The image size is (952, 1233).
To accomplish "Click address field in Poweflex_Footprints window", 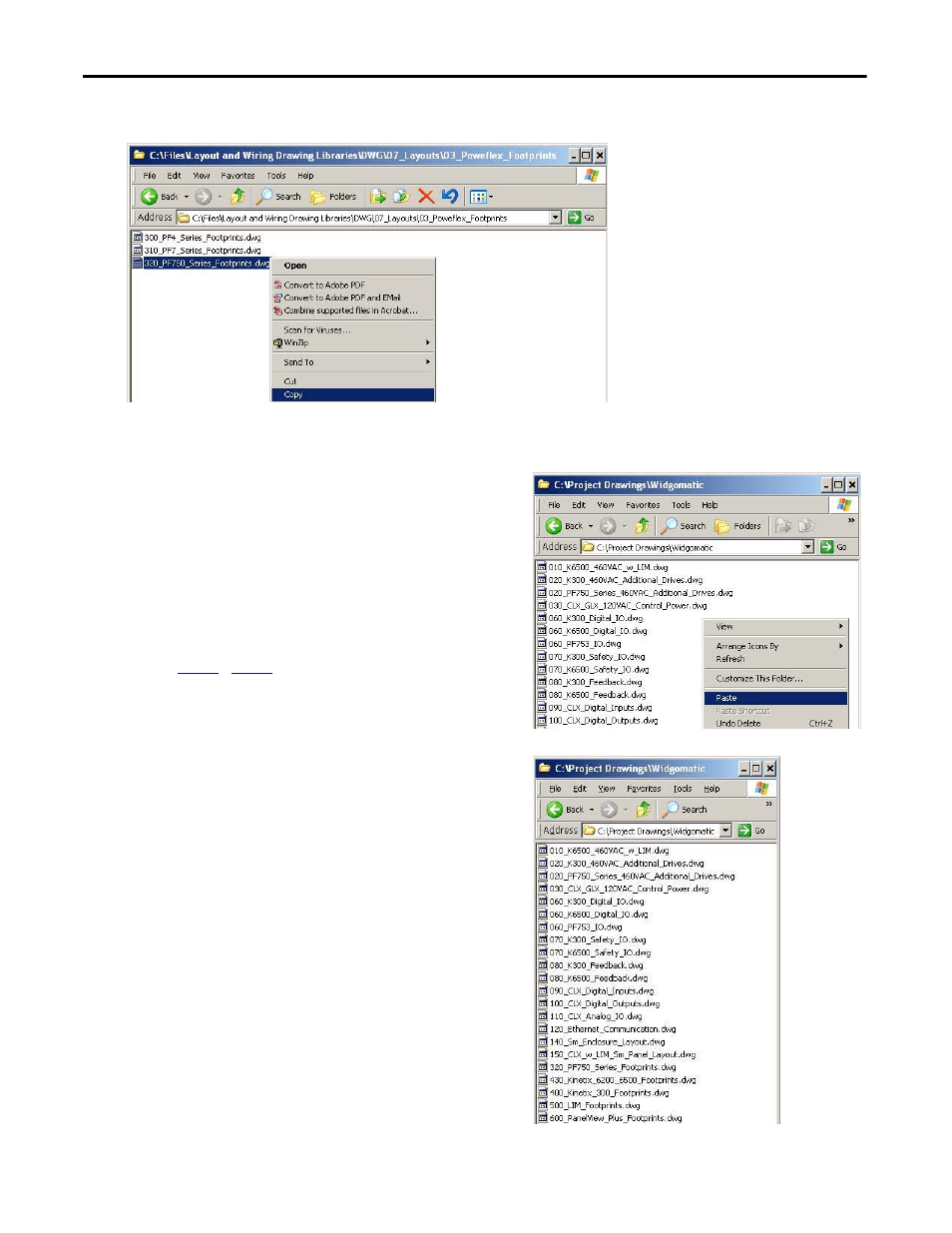I will click(x=368, y=218).
